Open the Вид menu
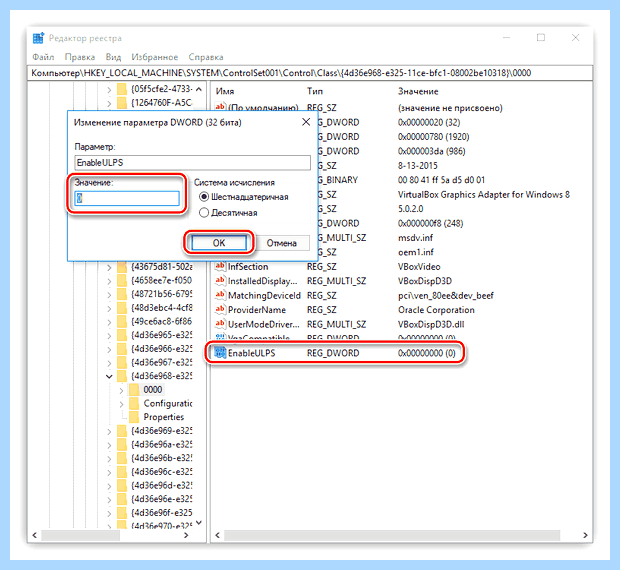The image size is (620, 570). point(113,57)
